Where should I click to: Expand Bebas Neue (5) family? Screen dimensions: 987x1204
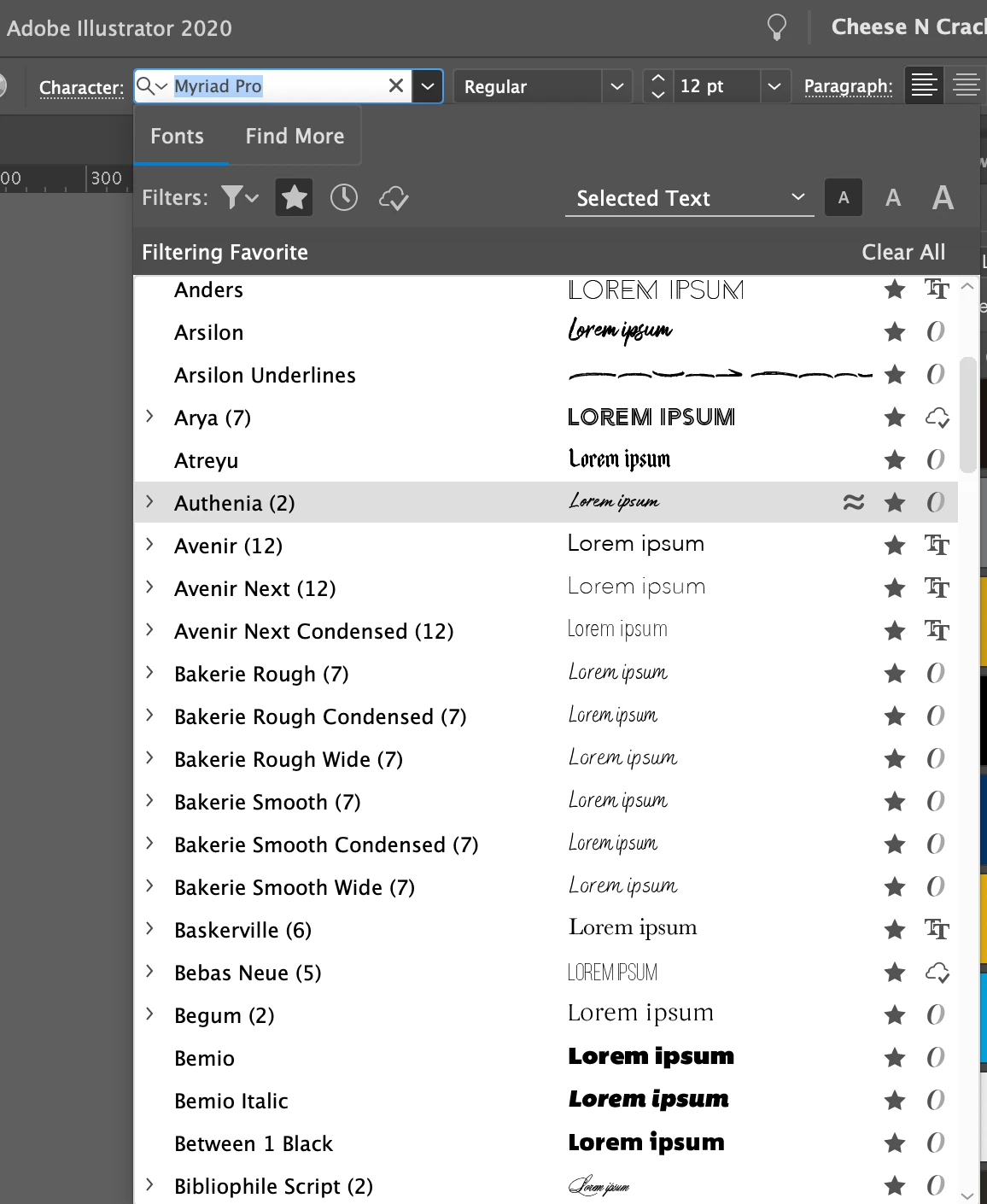pos(150,972)
